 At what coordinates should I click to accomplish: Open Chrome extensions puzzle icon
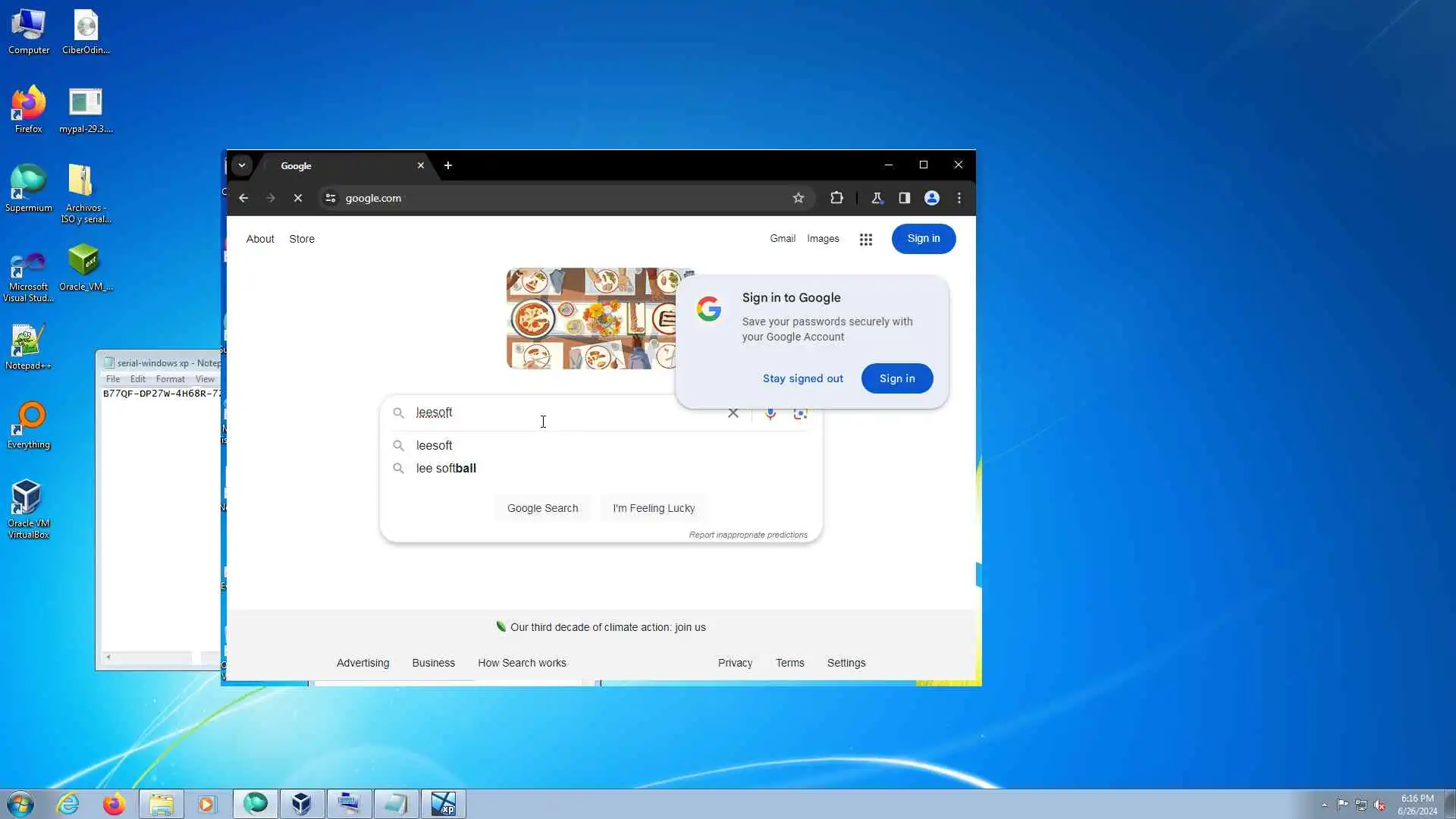click(836, 198)
